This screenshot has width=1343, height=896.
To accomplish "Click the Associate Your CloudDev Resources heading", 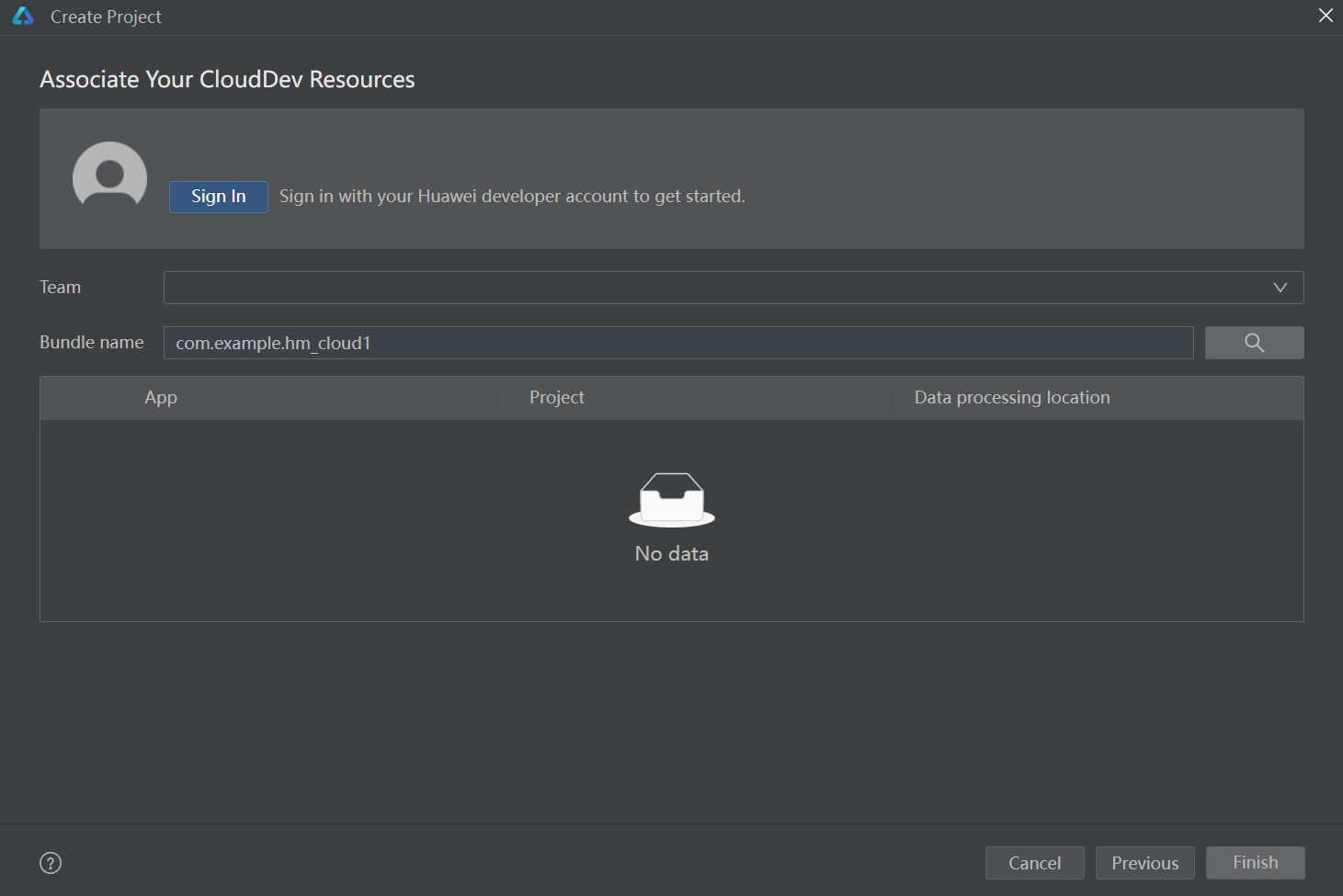I will (227, 80).
